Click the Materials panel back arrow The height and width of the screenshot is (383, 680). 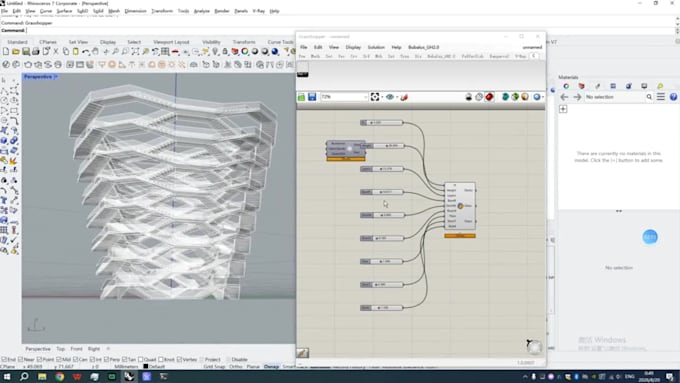pos(564,97)
